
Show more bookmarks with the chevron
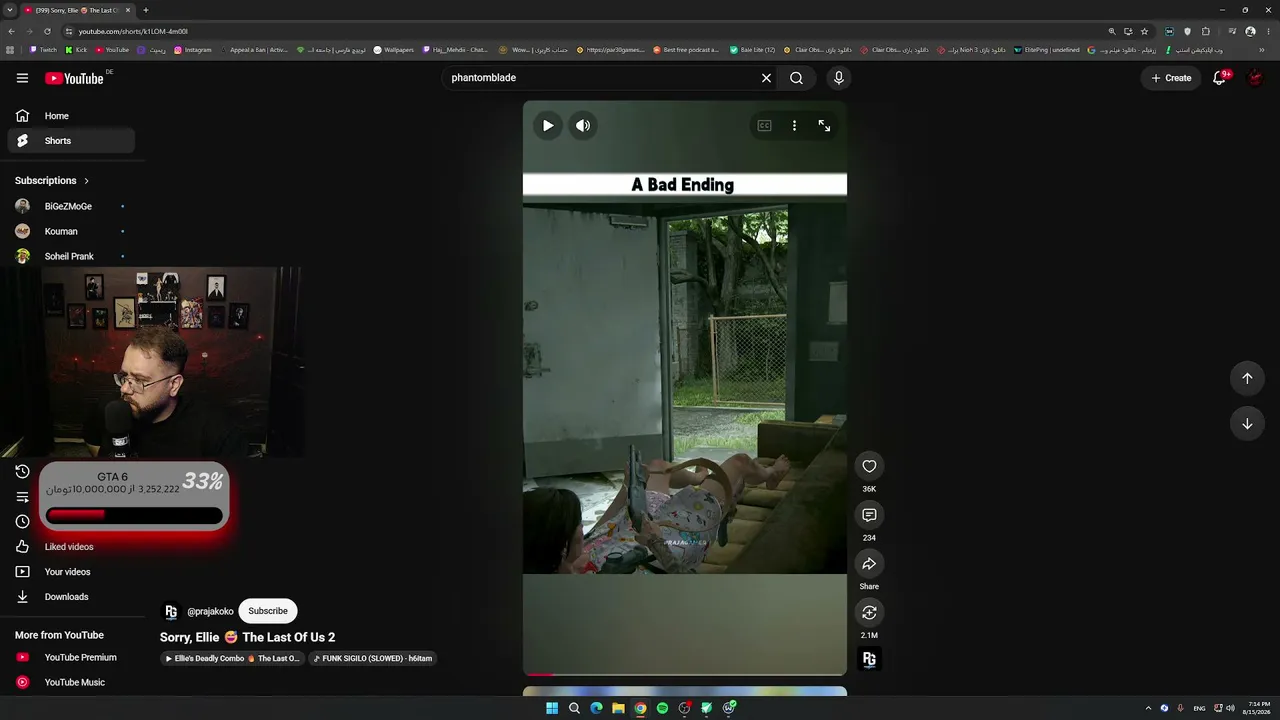click(1261, 50)
